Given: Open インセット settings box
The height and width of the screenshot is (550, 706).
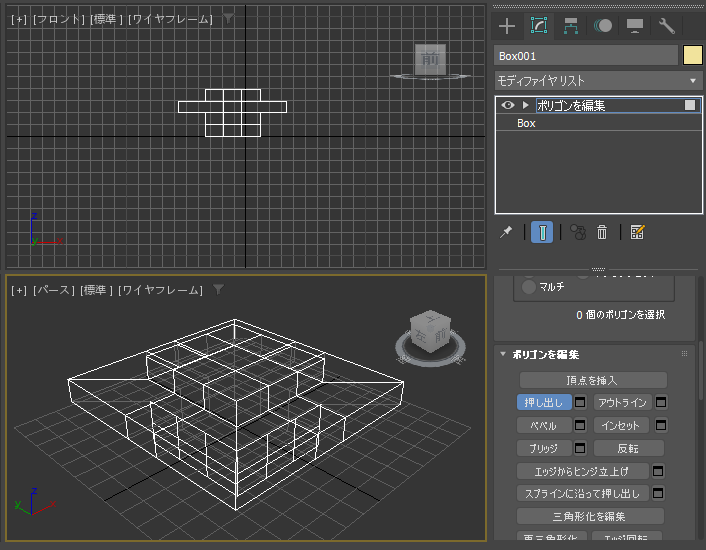Looking at the screenshot, I should click(x=661, y=425).
